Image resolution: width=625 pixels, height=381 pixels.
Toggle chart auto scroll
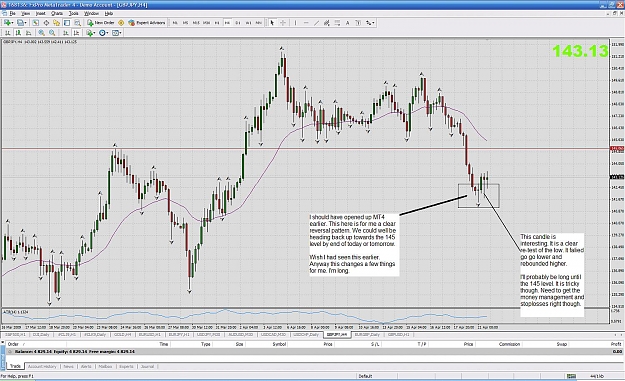pos(66,33)
